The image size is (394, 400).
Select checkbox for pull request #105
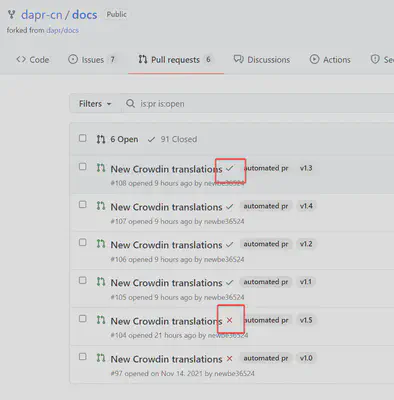(83, 280)
